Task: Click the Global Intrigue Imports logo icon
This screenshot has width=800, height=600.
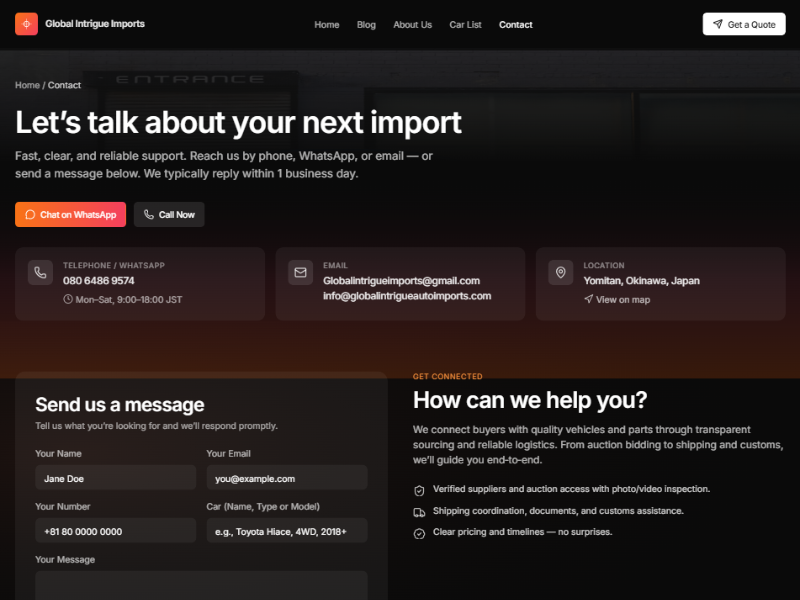Action: point(26,23)
